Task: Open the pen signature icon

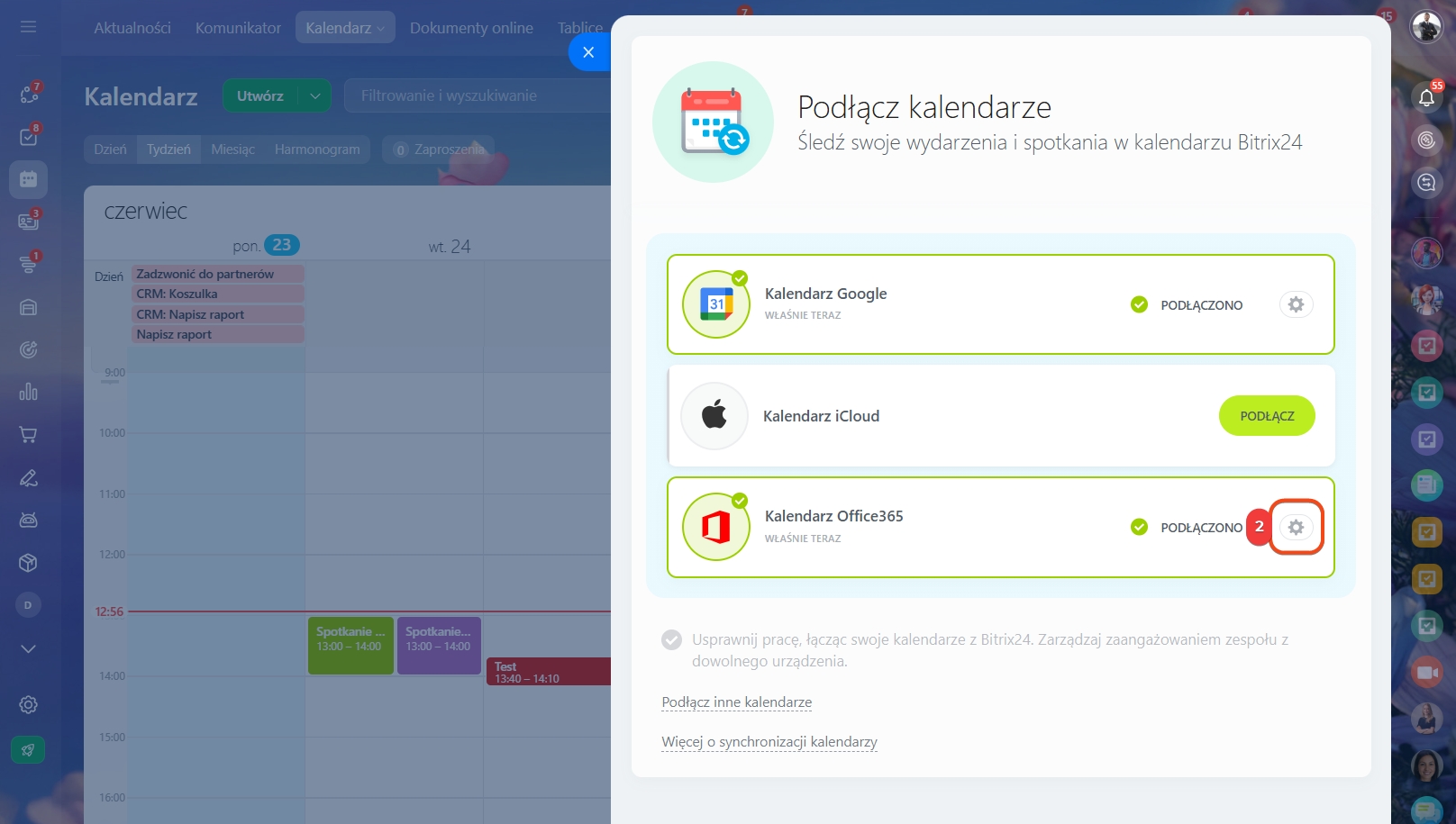Action: [x=28, y=477]
